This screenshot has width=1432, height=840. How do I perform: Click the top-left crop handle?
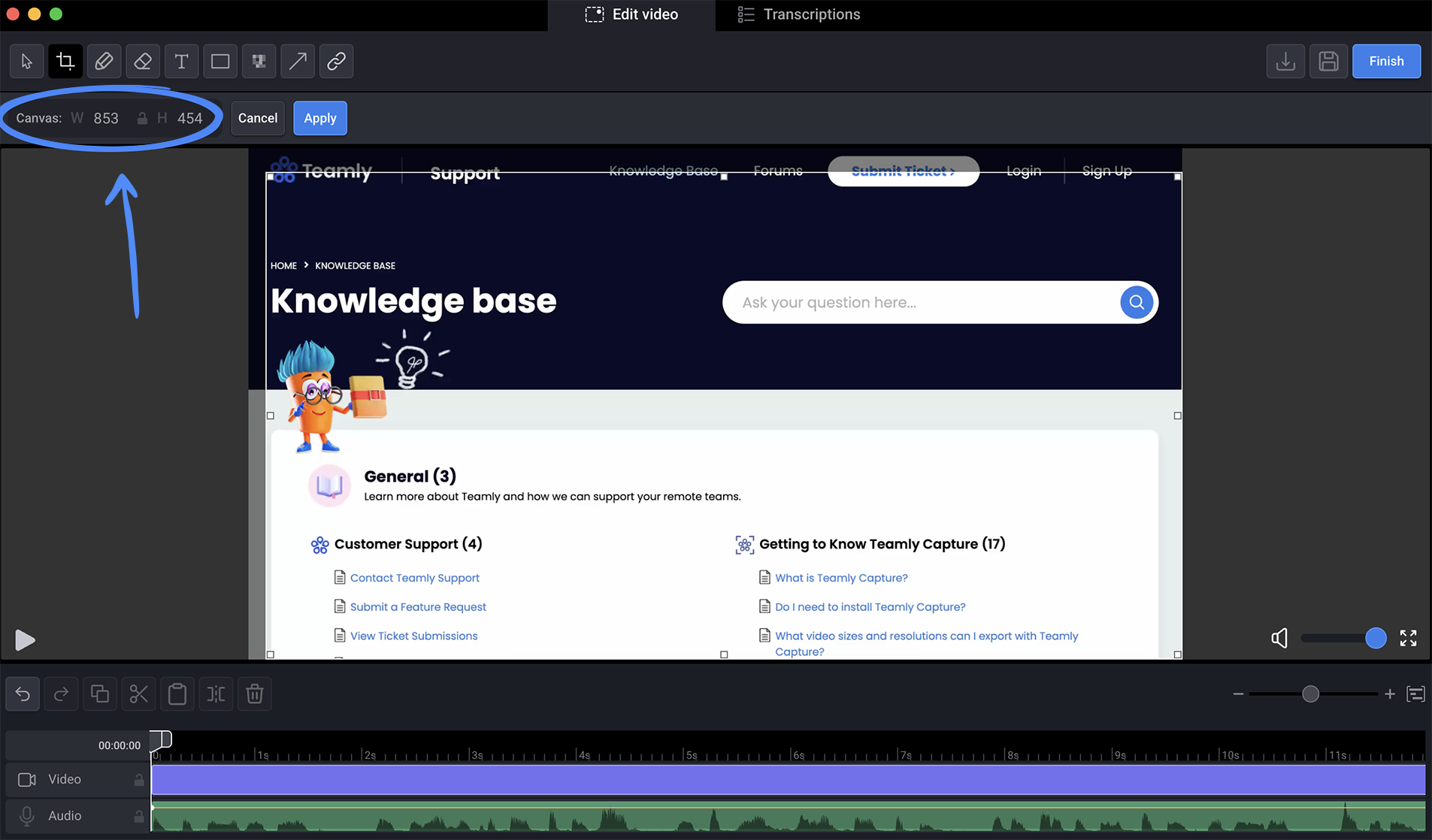point(271,177)
